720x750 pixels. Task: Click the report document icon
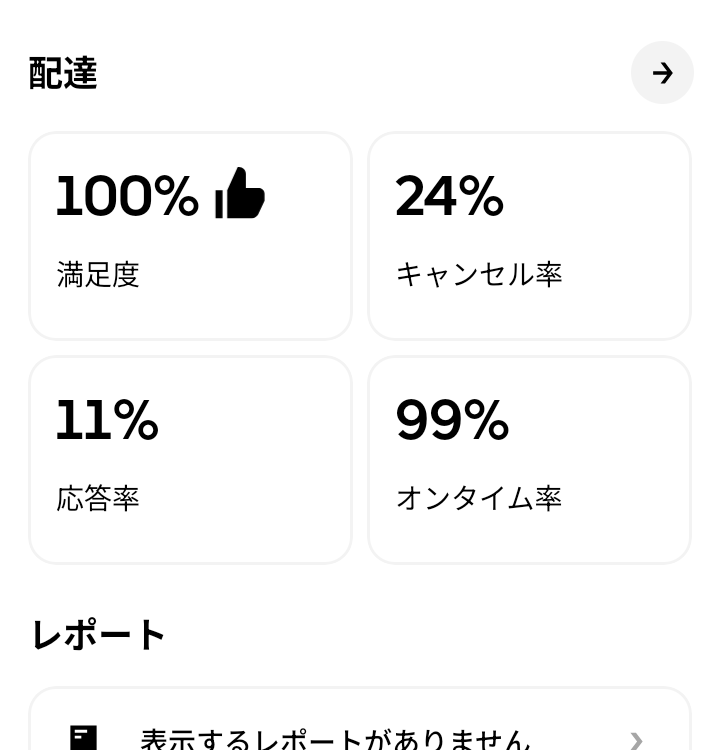(84, 738)
